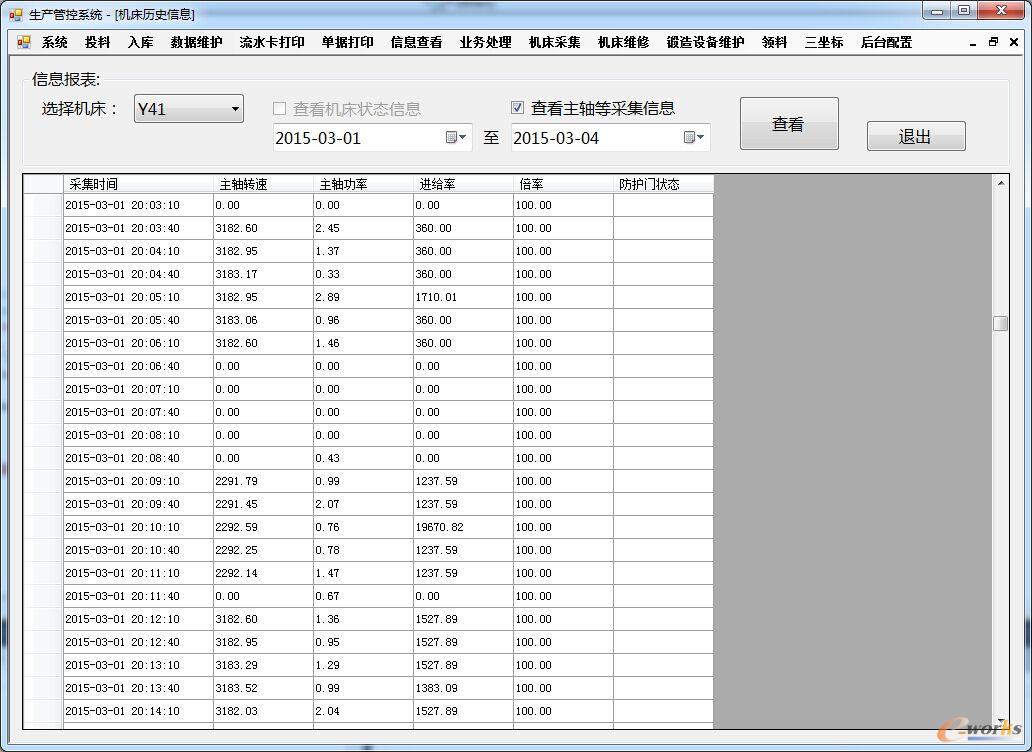Select spindle speed cell 2291.79
Screen dimensions: 1032x752
[x=263, y=482]
